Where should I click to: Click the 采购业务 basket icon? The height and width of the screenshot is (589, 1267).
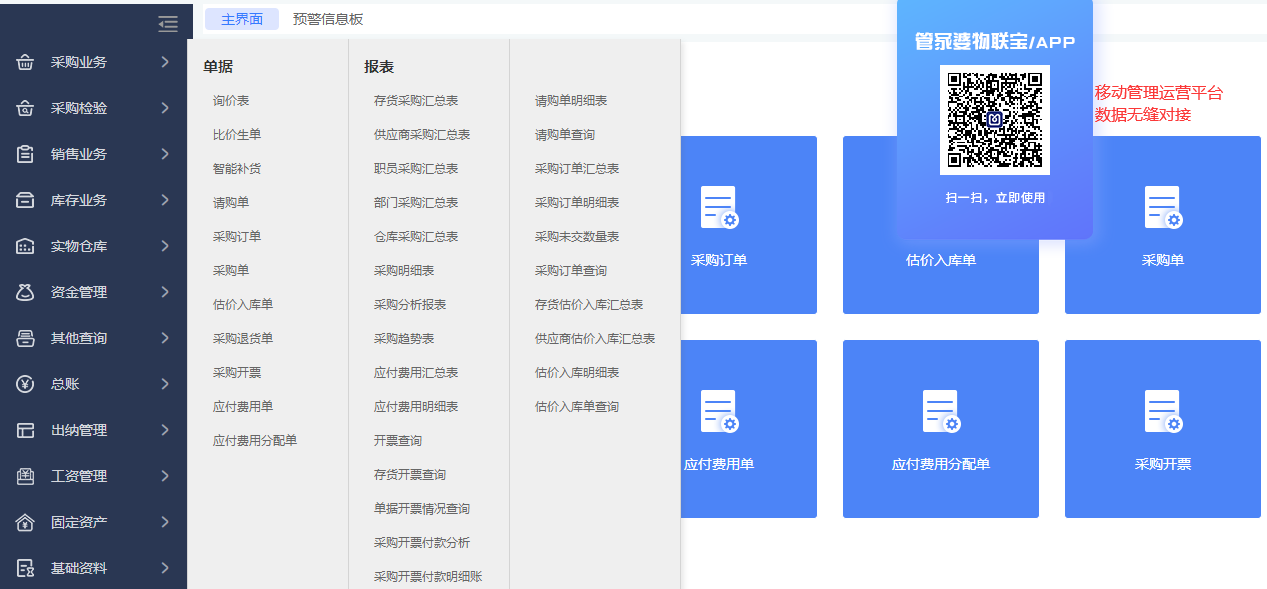26,62
